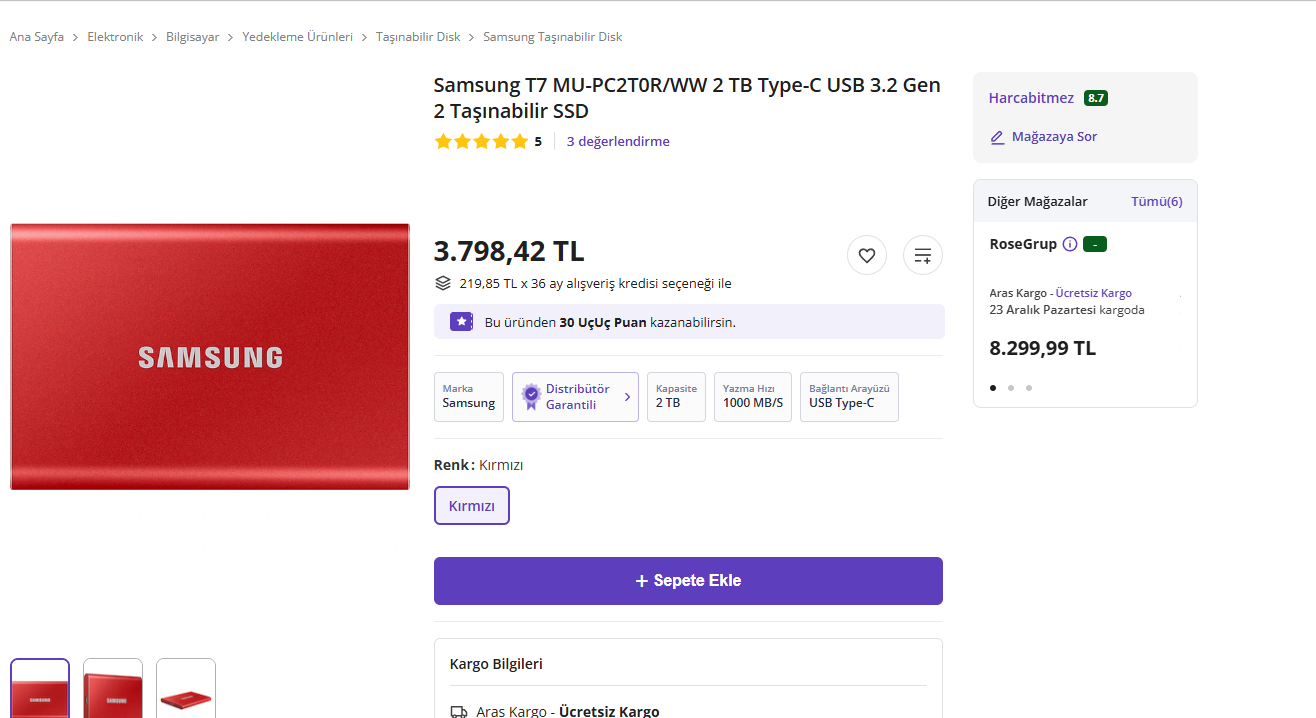The width and height of the screenshot is (1316, 718).
Task: Click the purple UçUç Puan star badge
Action: (461, 322)
